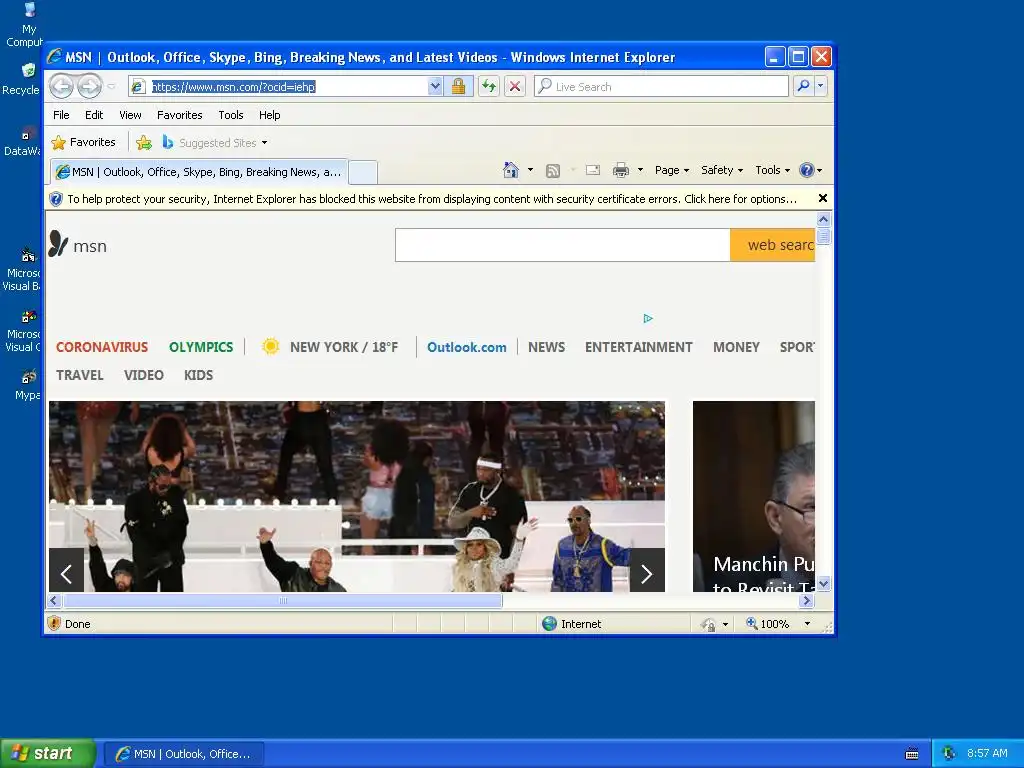The width and height of the screenshot is (1024, 768).
Task: Go back with the Back arrow button
Action: pyautogui.click(x=61, y=86)
